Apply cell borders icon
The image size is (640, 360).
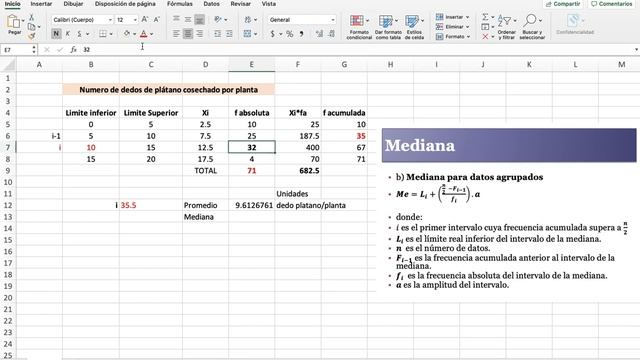click(103, 34)
